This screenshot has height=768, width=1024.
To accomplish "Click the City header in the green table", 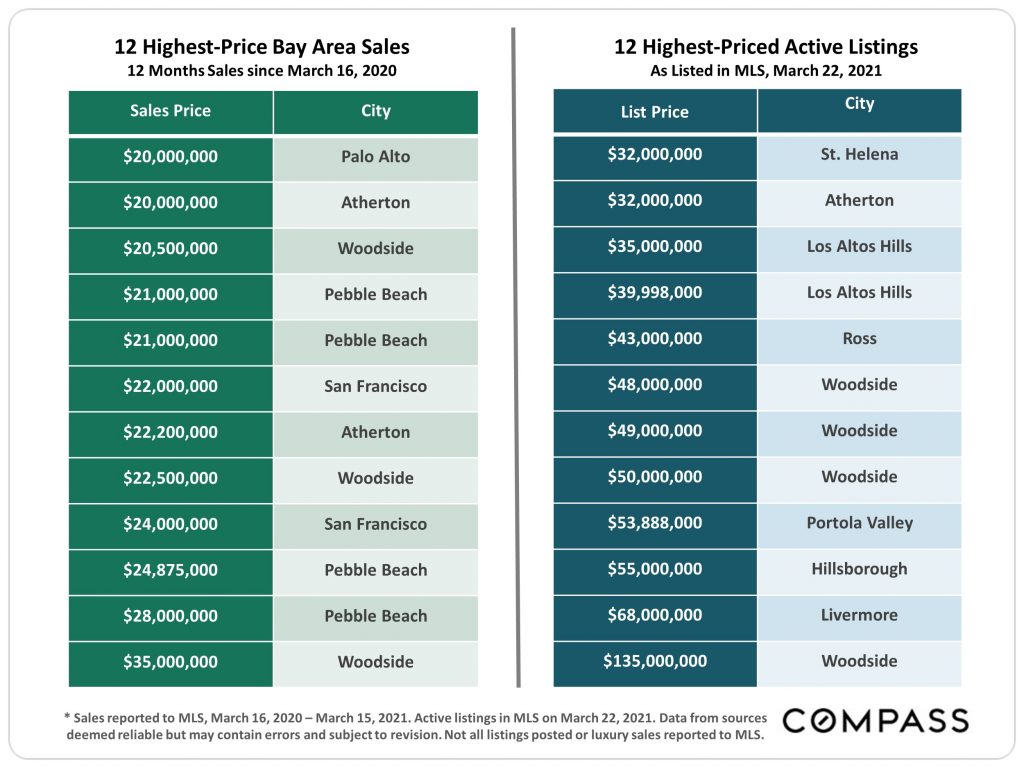I will (376, 112).
